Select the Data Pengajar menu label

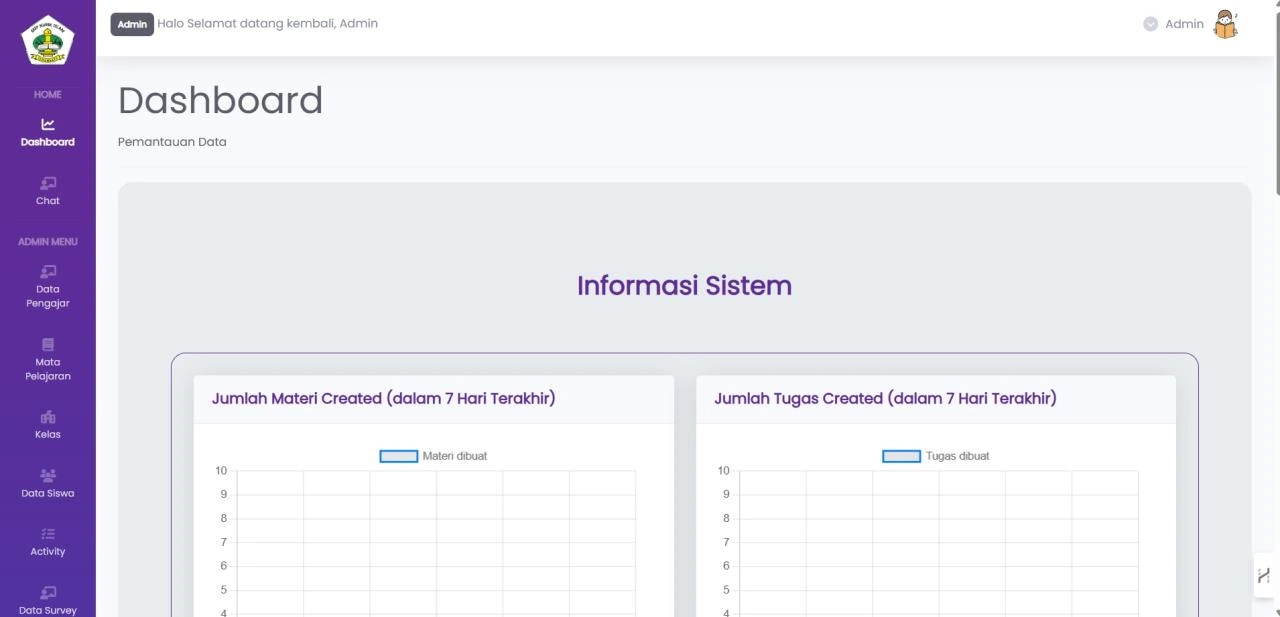pyautogui.click(x=48, y=296)
